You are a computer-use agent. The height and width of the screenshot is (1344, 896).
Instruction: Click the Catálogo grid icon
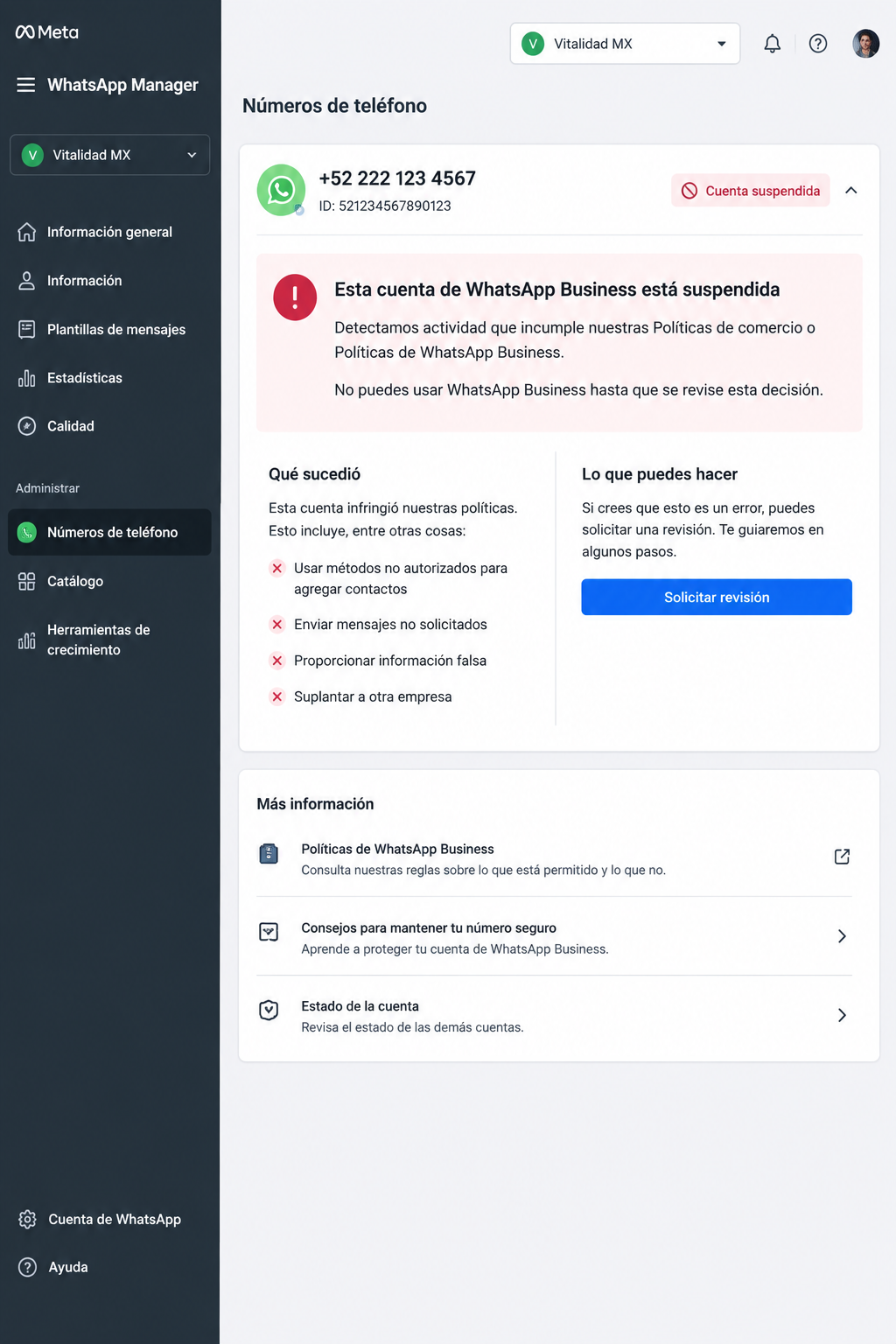(x=27, y=581)
